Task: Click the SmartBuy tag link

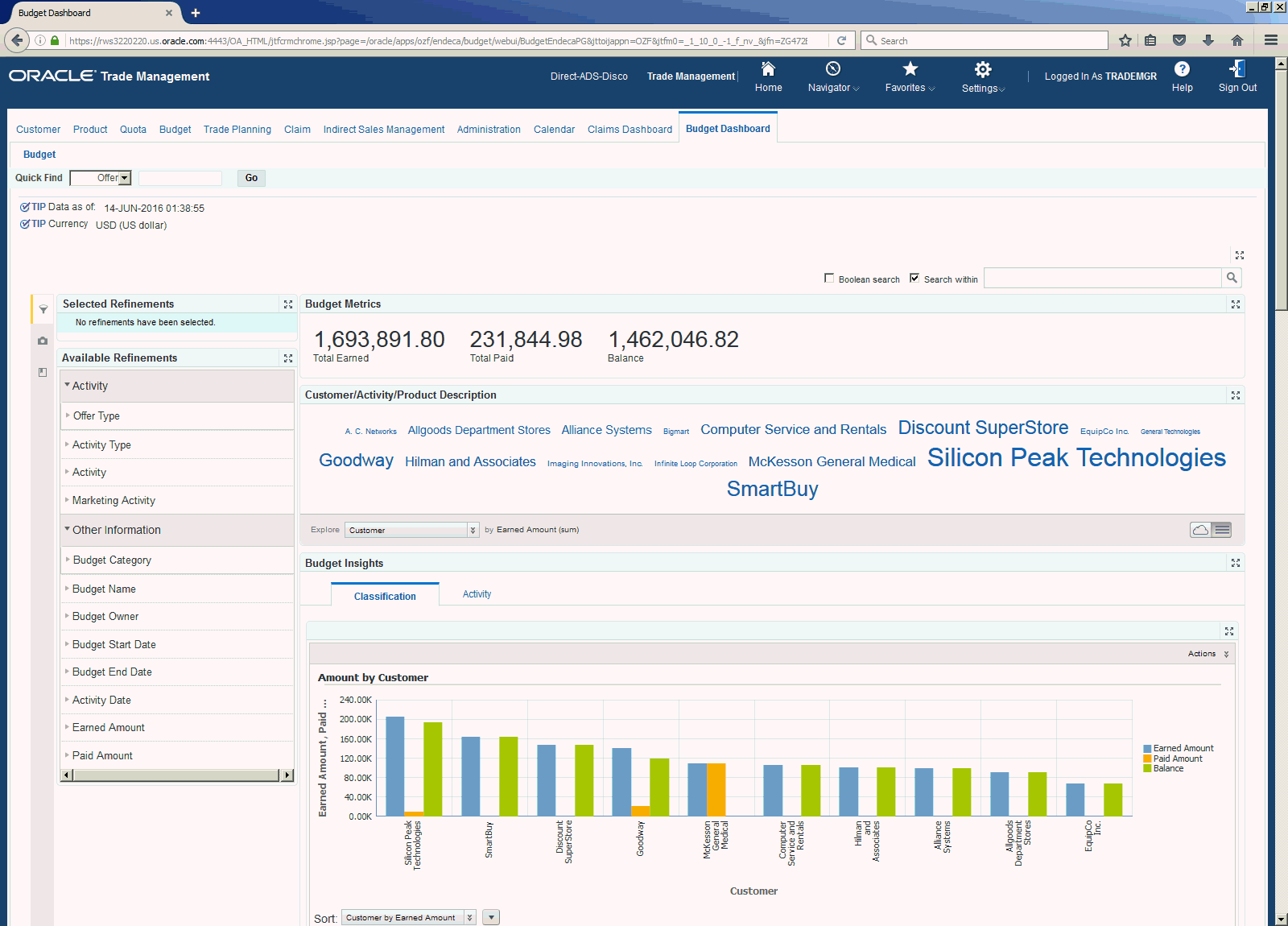Action: coord(772,489)
